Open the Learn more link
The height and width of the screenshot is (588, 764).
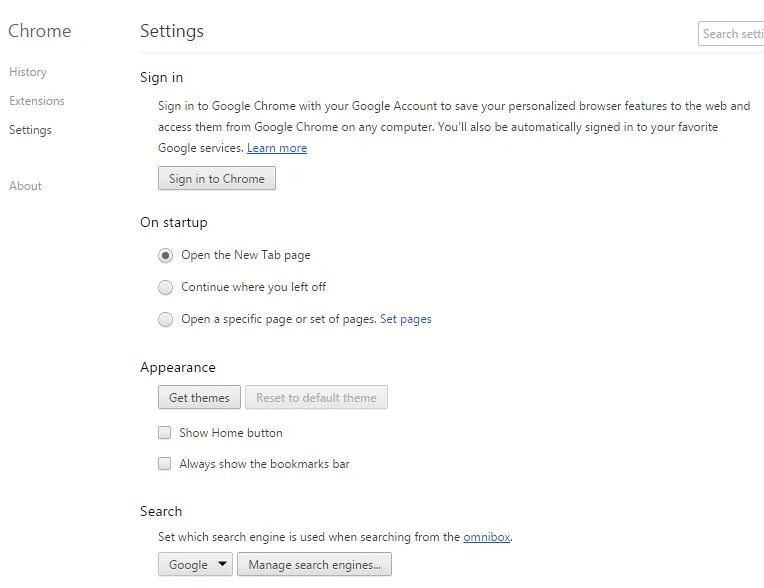(277, 148)
